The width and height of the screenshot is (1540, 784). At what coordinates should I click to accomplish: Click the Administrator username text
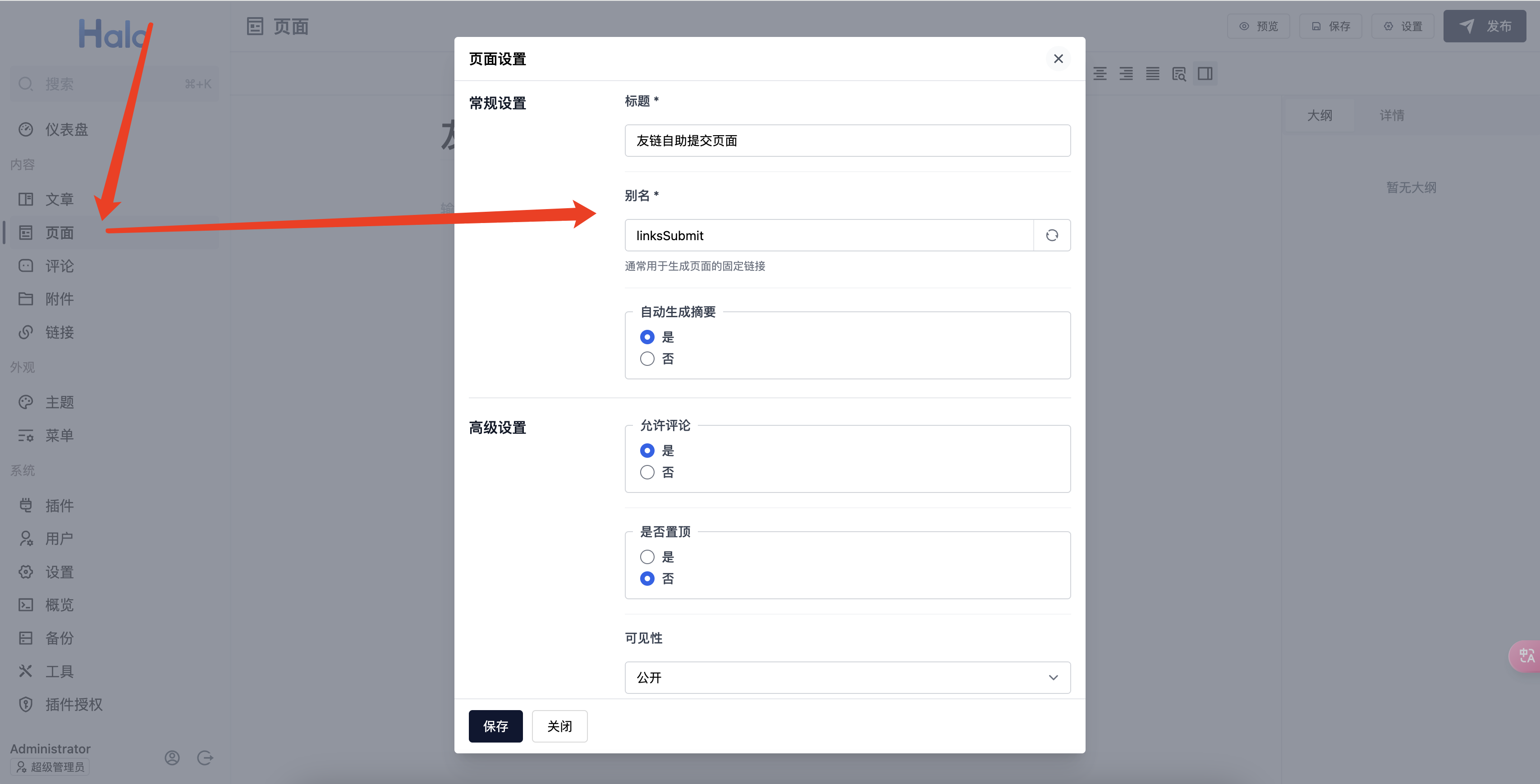(x=50, y=749)
